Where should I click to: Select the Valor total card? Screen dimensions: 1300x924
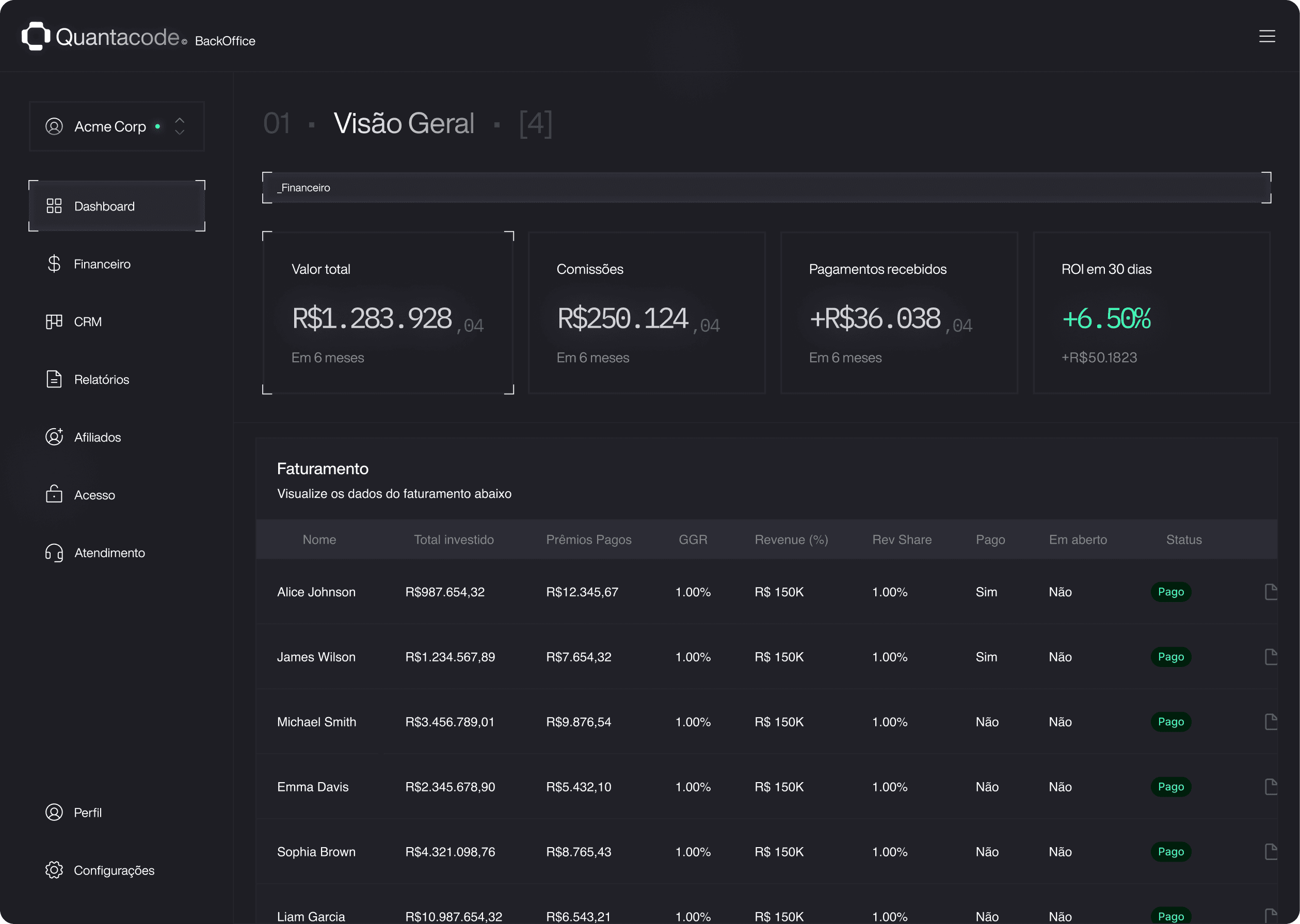(388, 312)
